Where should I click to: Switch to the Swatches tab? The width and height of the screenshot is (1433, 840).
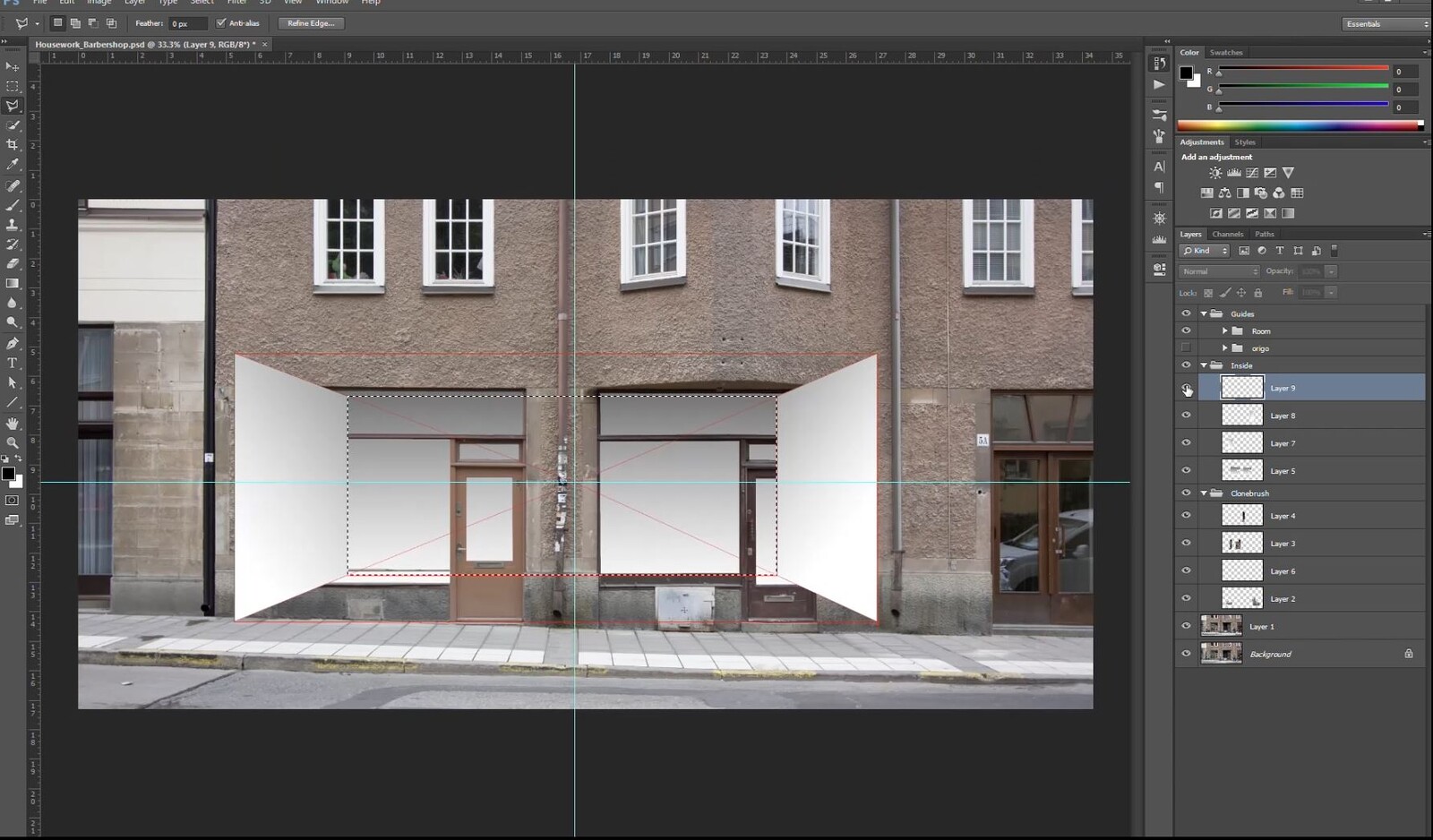click(1226, 53)
